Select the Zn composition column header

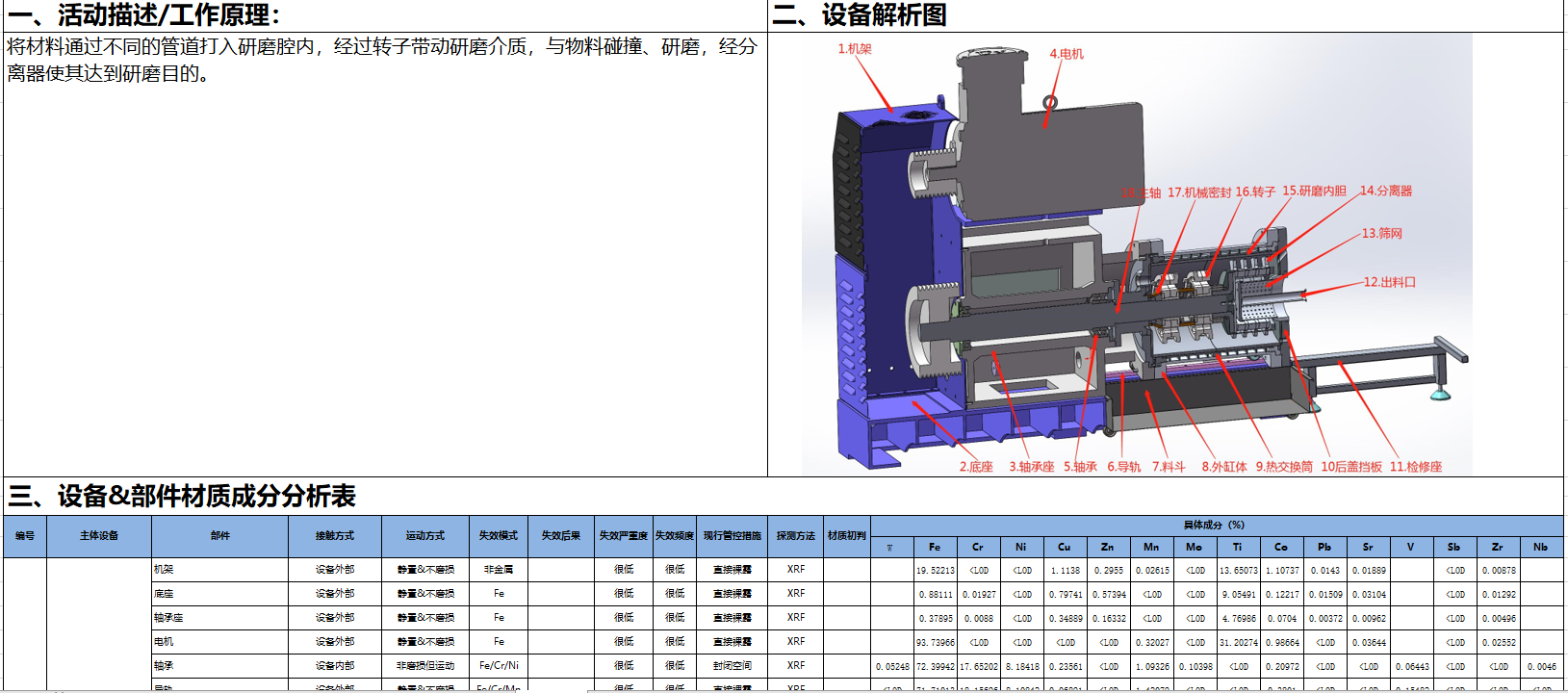click(1108, 547)
